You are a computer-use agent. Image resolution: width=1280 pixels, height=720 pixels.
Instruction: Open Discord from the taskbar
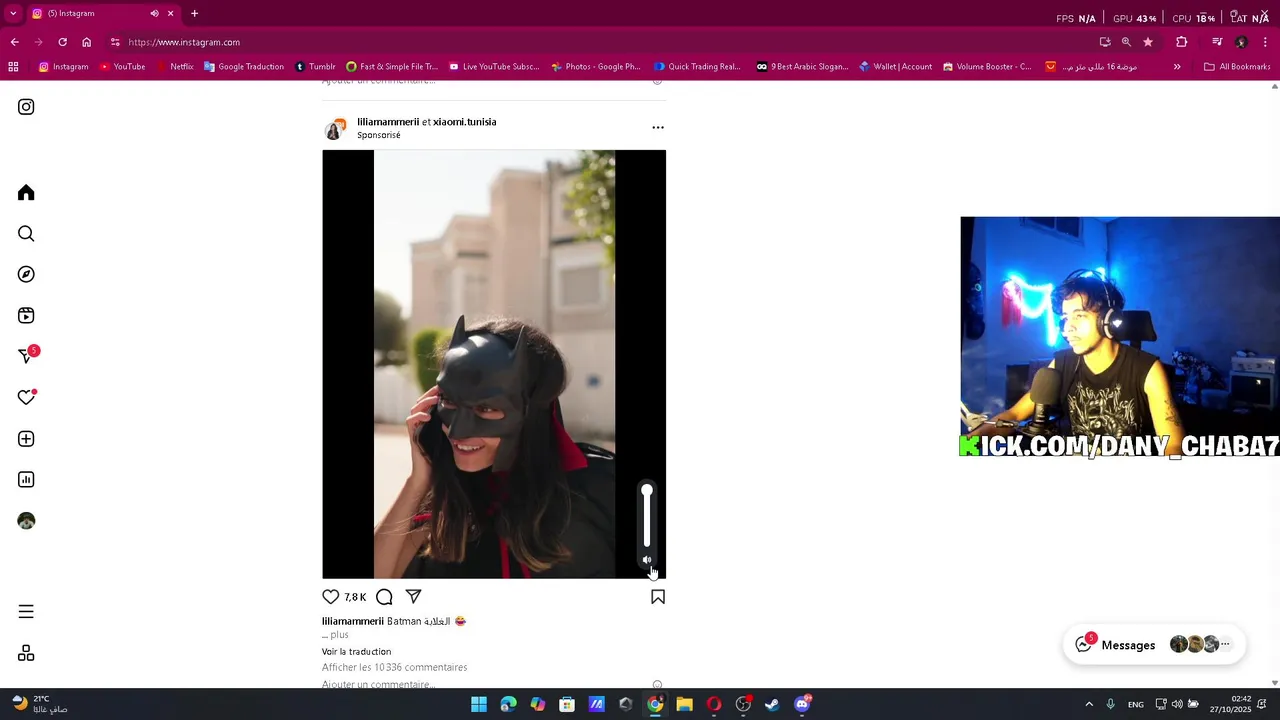[802, 704]
